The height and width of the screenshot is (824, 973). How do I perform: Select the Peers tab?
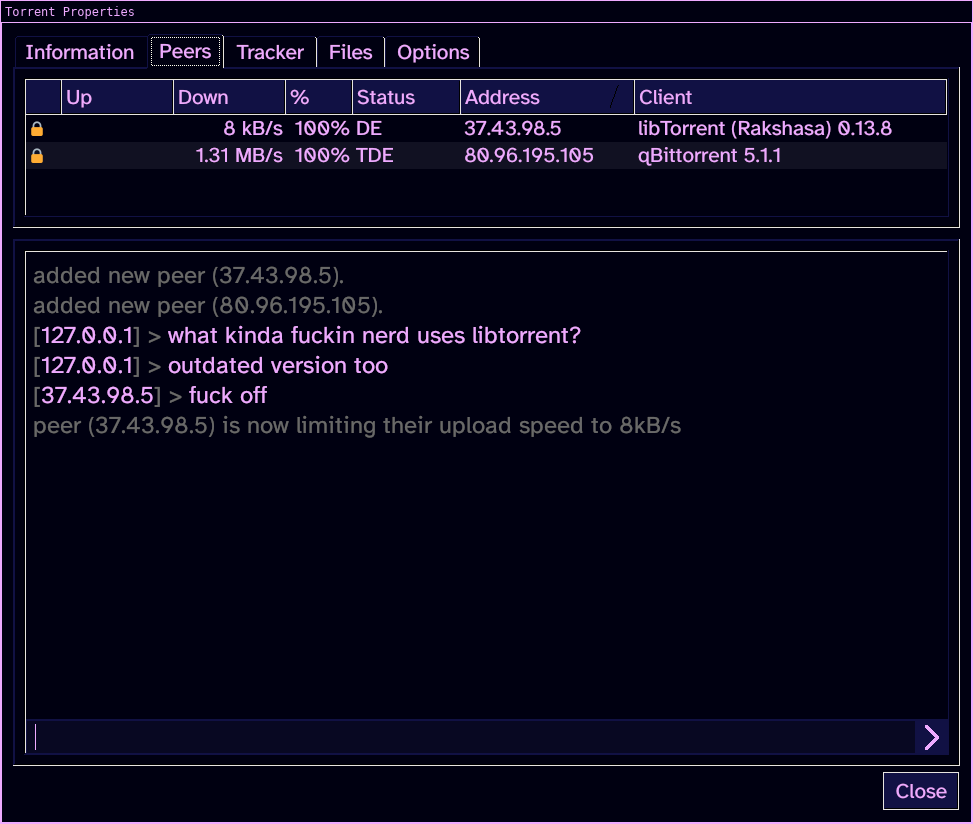186,53
